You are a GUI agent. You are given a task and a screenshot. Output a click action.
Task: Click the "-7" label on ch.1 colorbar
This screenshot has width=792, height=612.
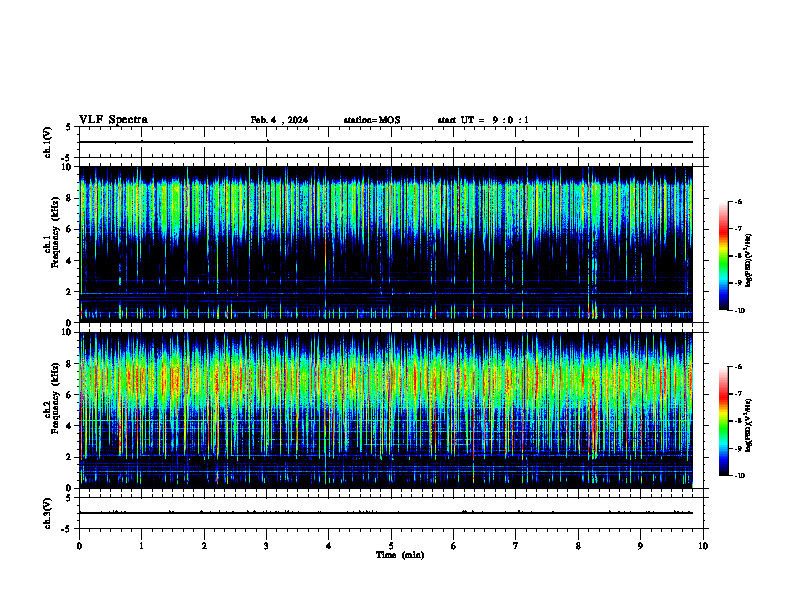tap(738, 229)
